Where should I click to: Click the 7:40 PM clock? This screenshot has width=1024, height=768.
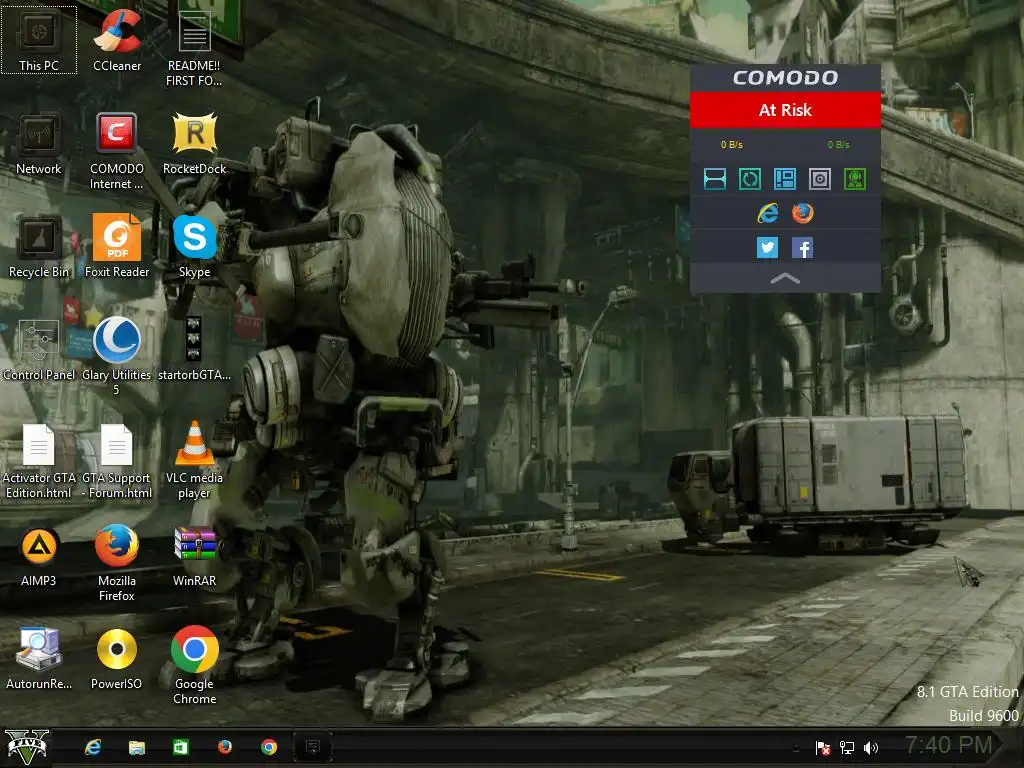point(948,745)
